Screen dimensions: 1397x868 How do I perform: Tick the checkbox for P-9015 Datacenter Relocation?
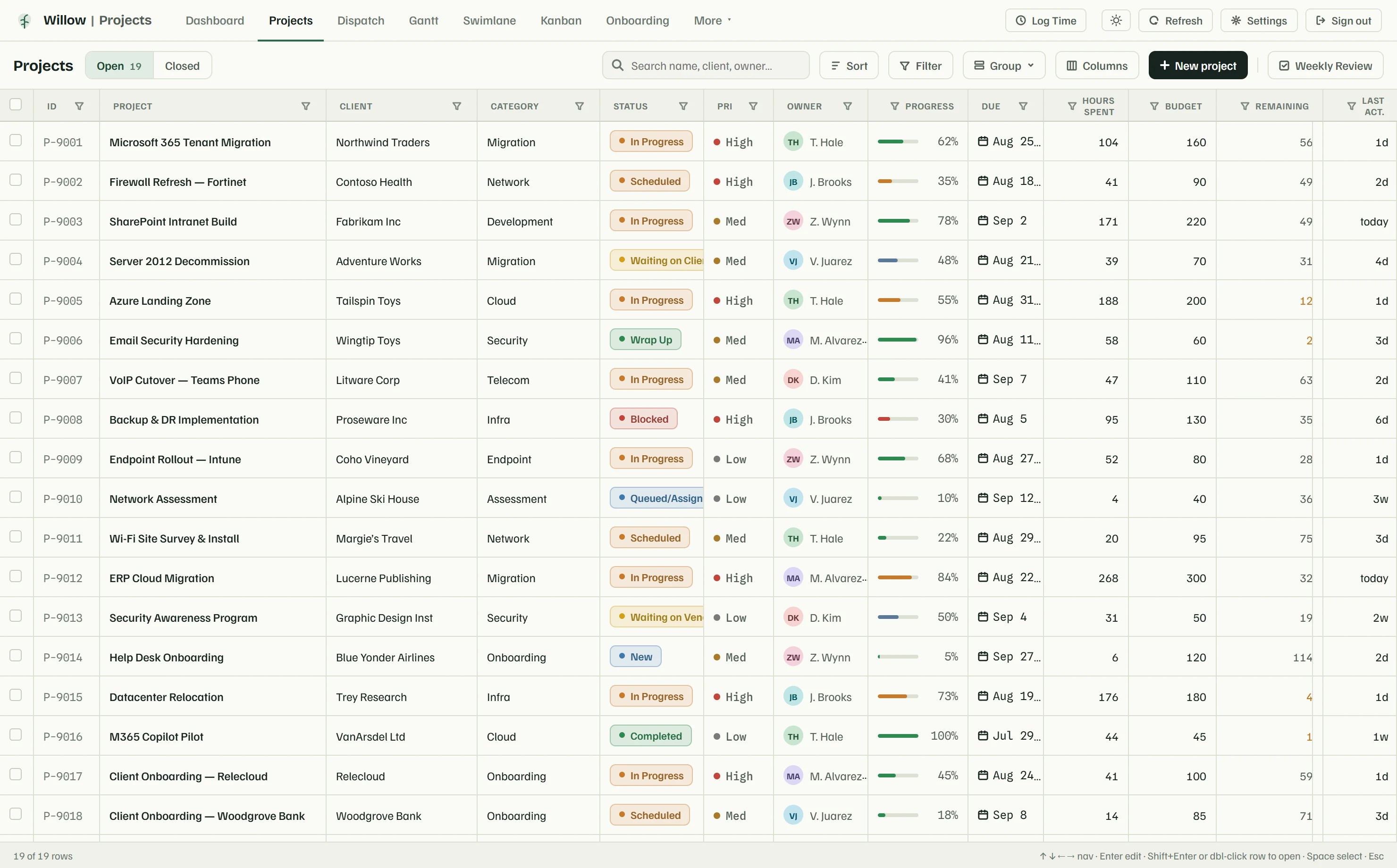[x=16, y=695]
